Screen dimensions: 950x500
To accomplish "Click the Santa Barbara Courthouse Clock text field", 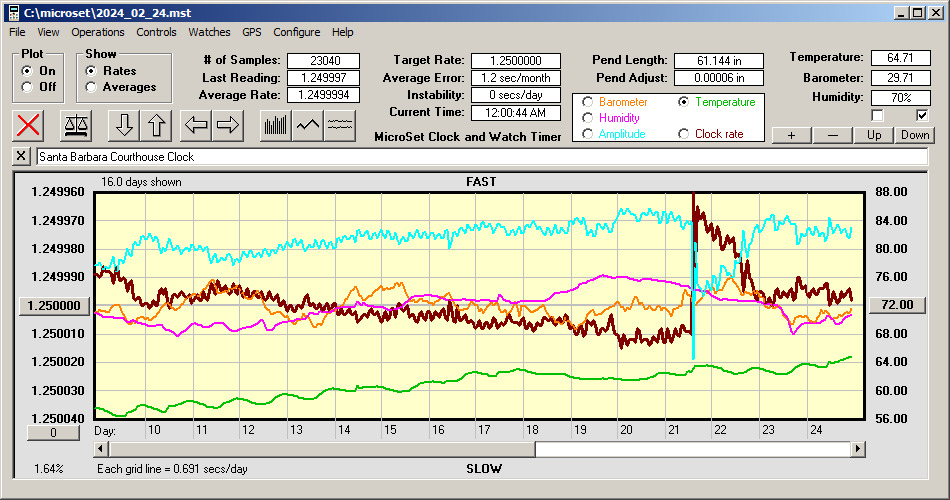I will 480,157.
